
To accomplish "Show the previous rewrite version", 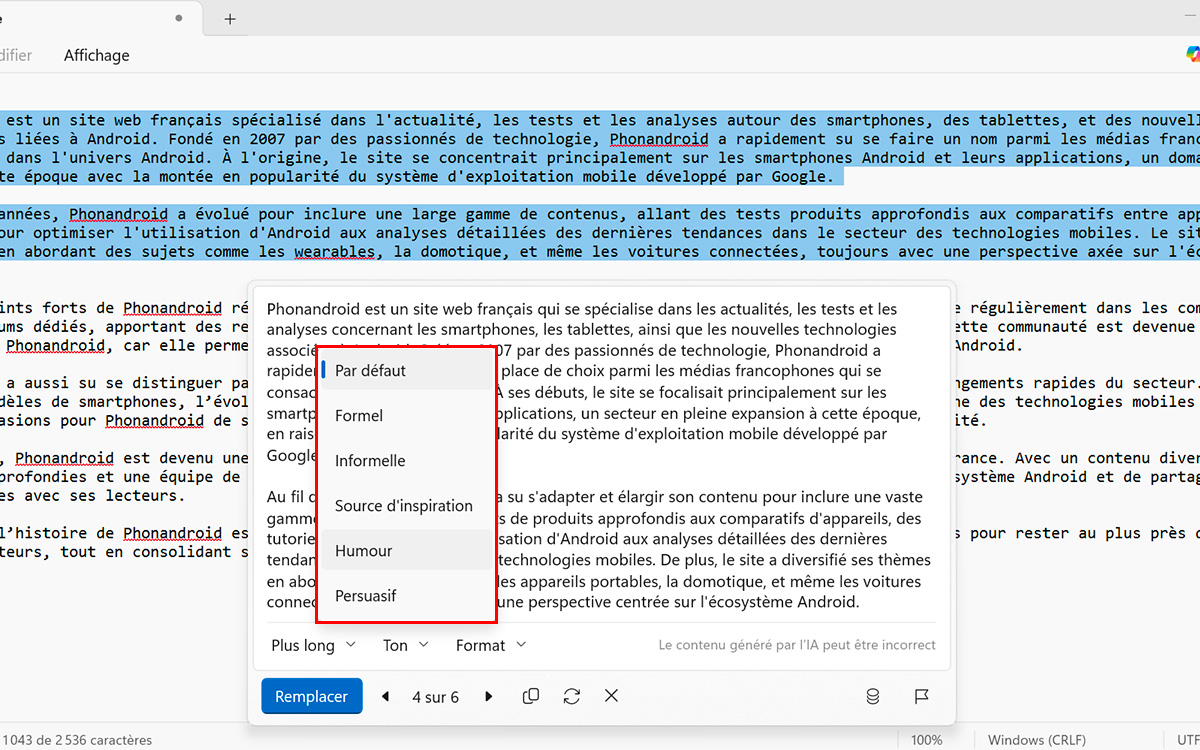I will click(x=386, y=697).
